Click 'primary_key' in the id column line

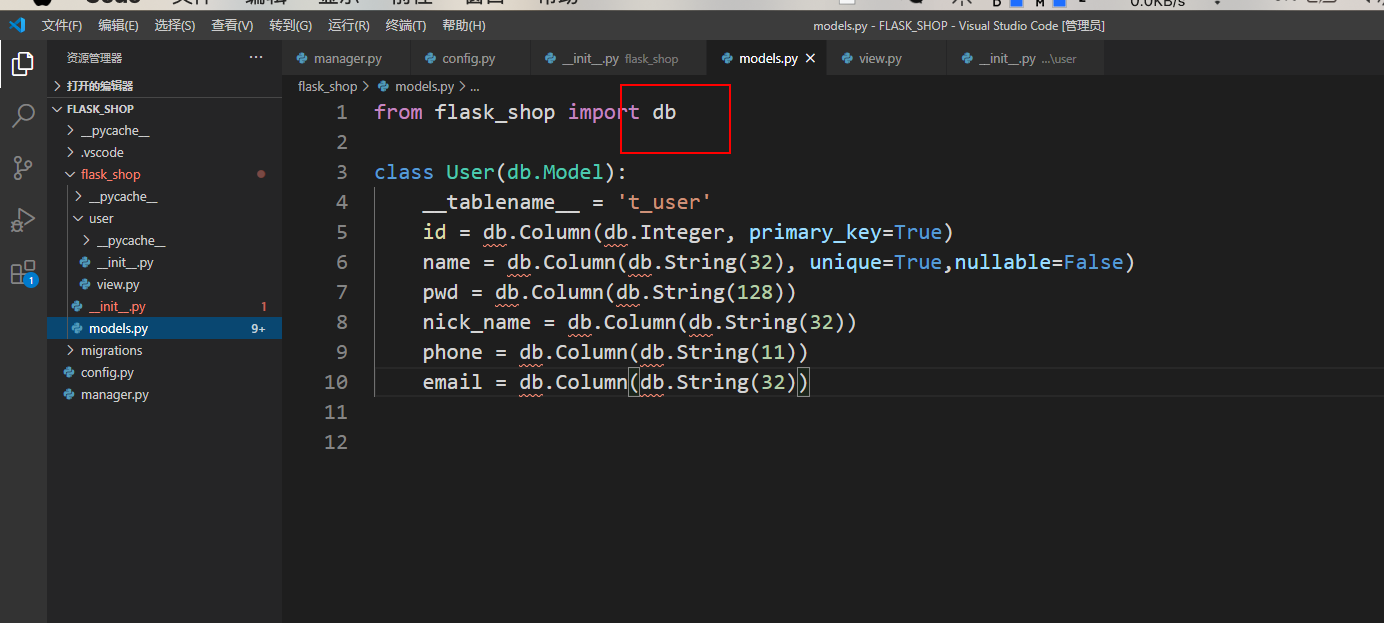coord(814,232)
